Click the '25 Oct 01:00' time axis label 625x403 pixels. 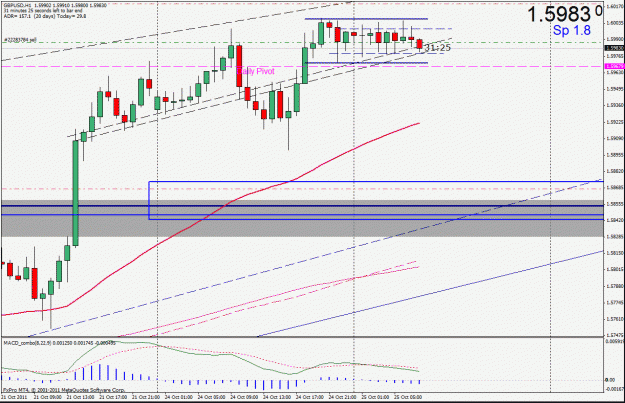375,397
